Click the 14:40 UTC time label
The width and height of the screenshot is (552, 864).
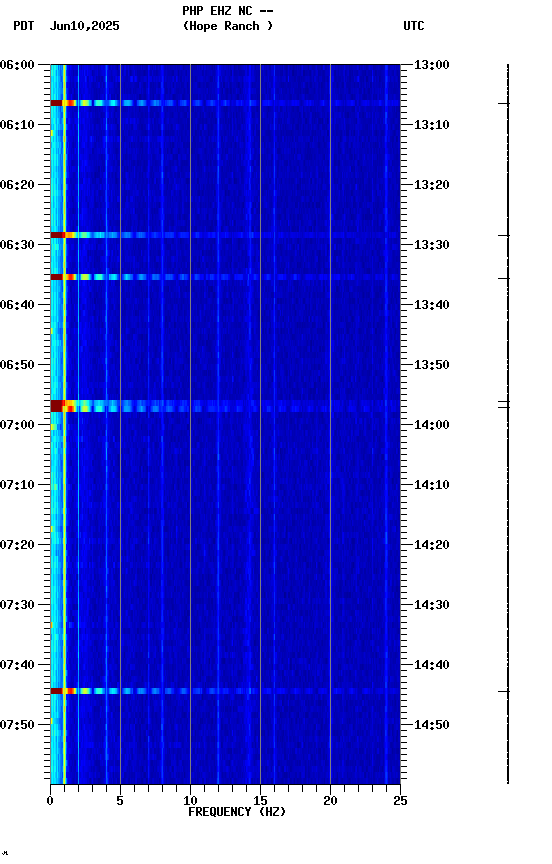click(x=432, y=666)
